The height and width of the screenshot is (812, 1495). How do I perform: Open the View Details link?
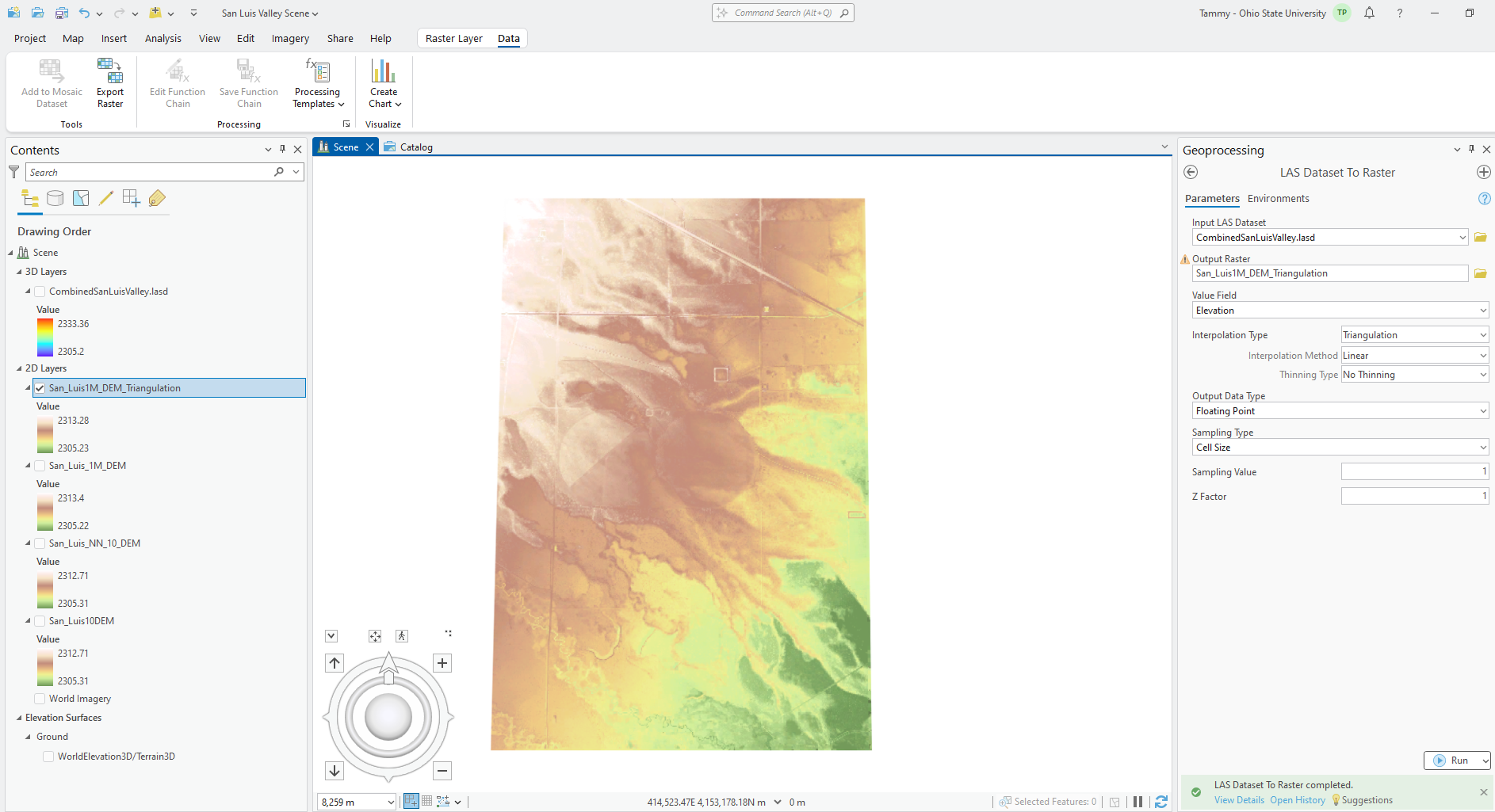point(1239,800)
